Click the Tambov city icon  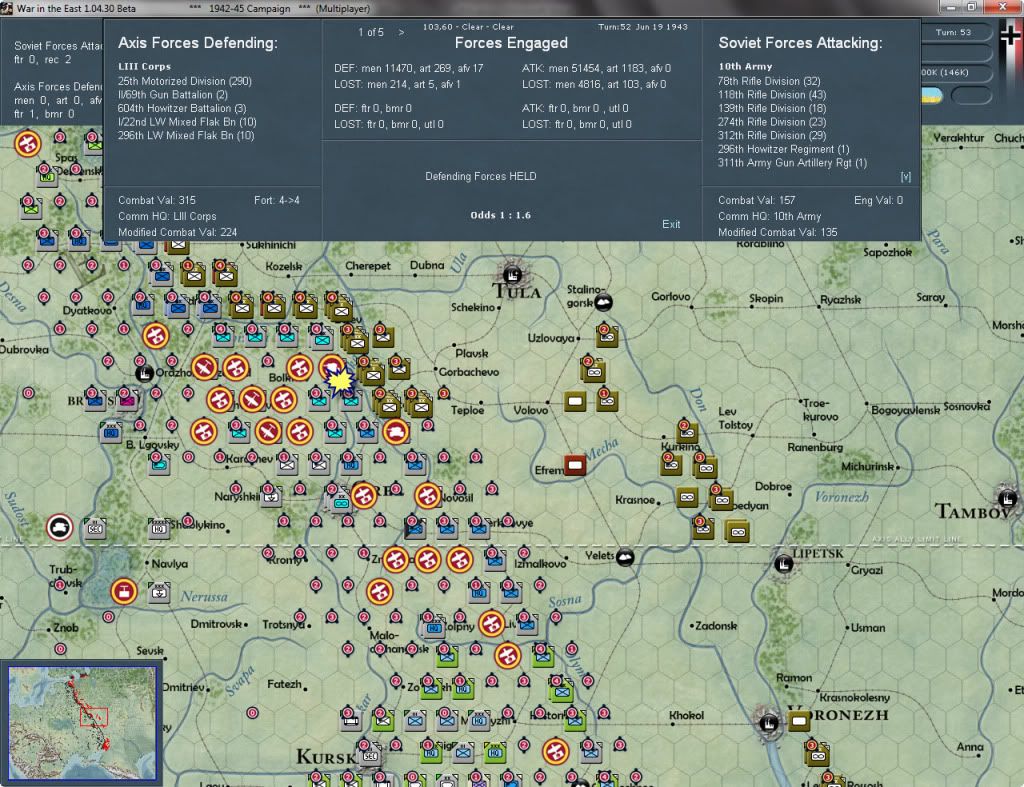pos(1007,499)
